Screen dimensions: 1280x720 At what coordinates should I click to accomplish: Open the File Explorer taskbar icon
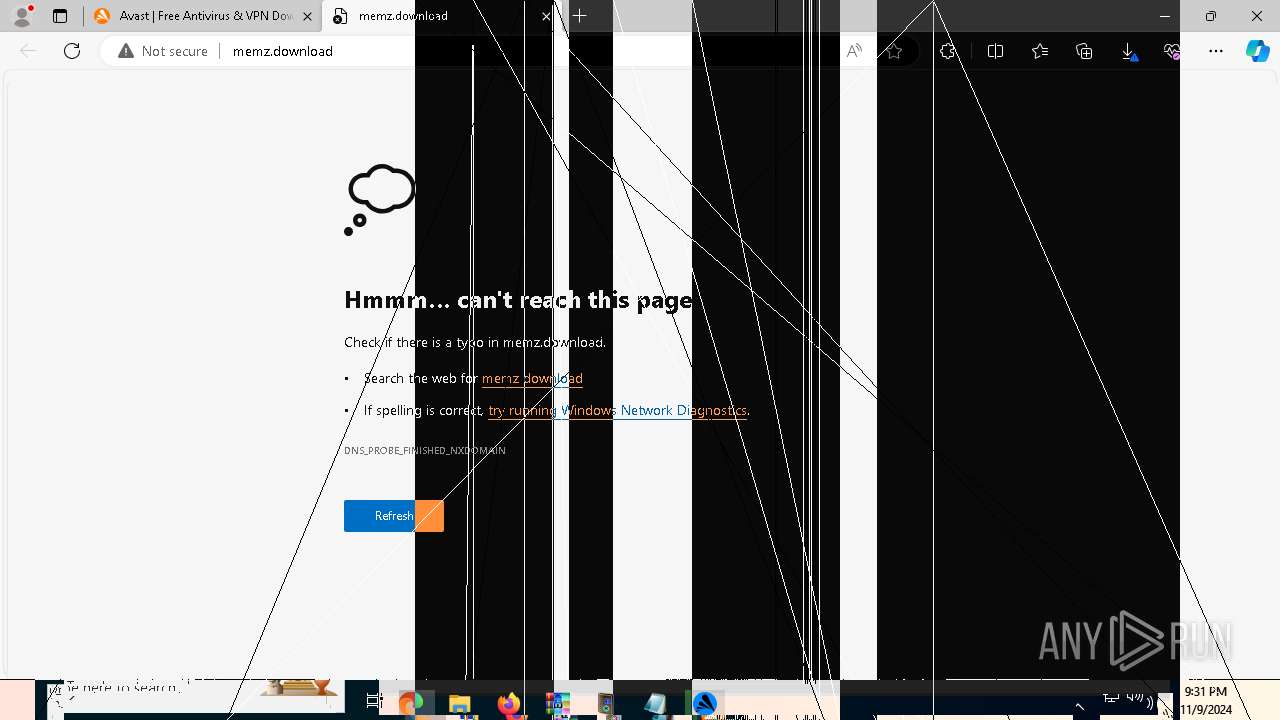click(460, 704)
